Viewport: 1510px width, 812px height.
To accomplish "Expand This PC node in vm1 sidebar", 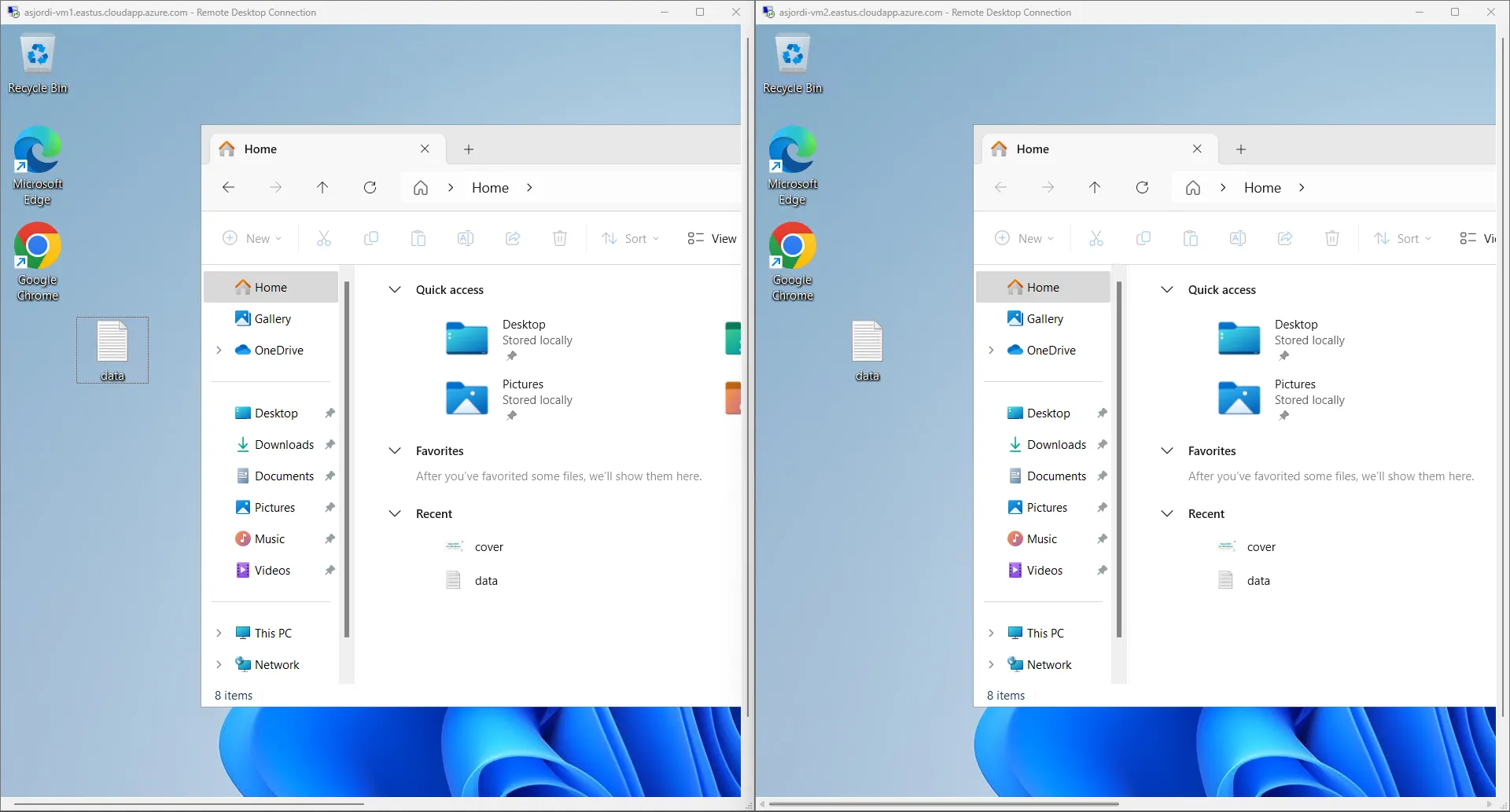I will [219, 633].
